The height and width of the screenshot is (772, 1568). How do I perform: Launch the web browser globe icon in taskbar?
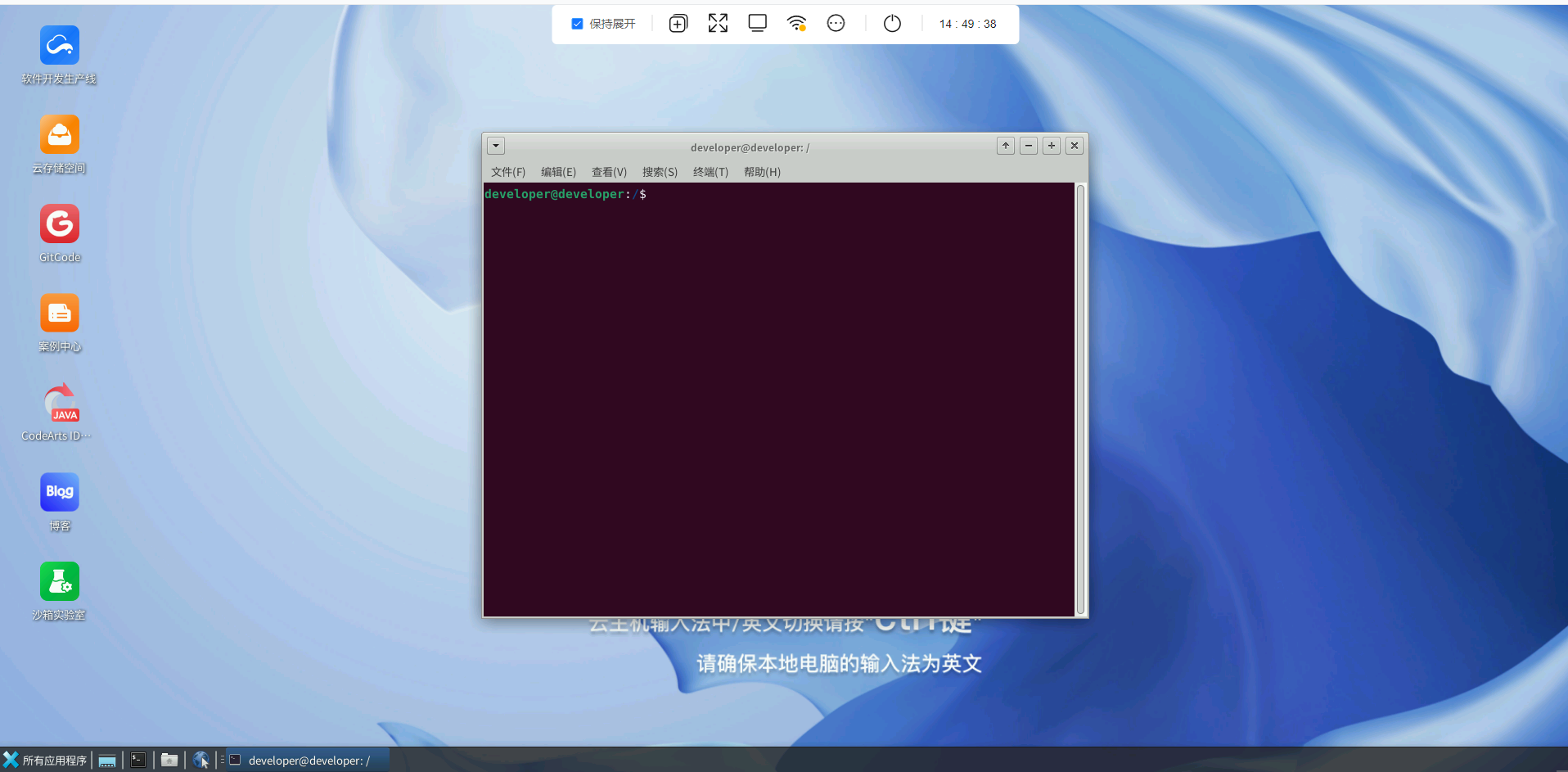pyautogui.click(x=201, y=761)
